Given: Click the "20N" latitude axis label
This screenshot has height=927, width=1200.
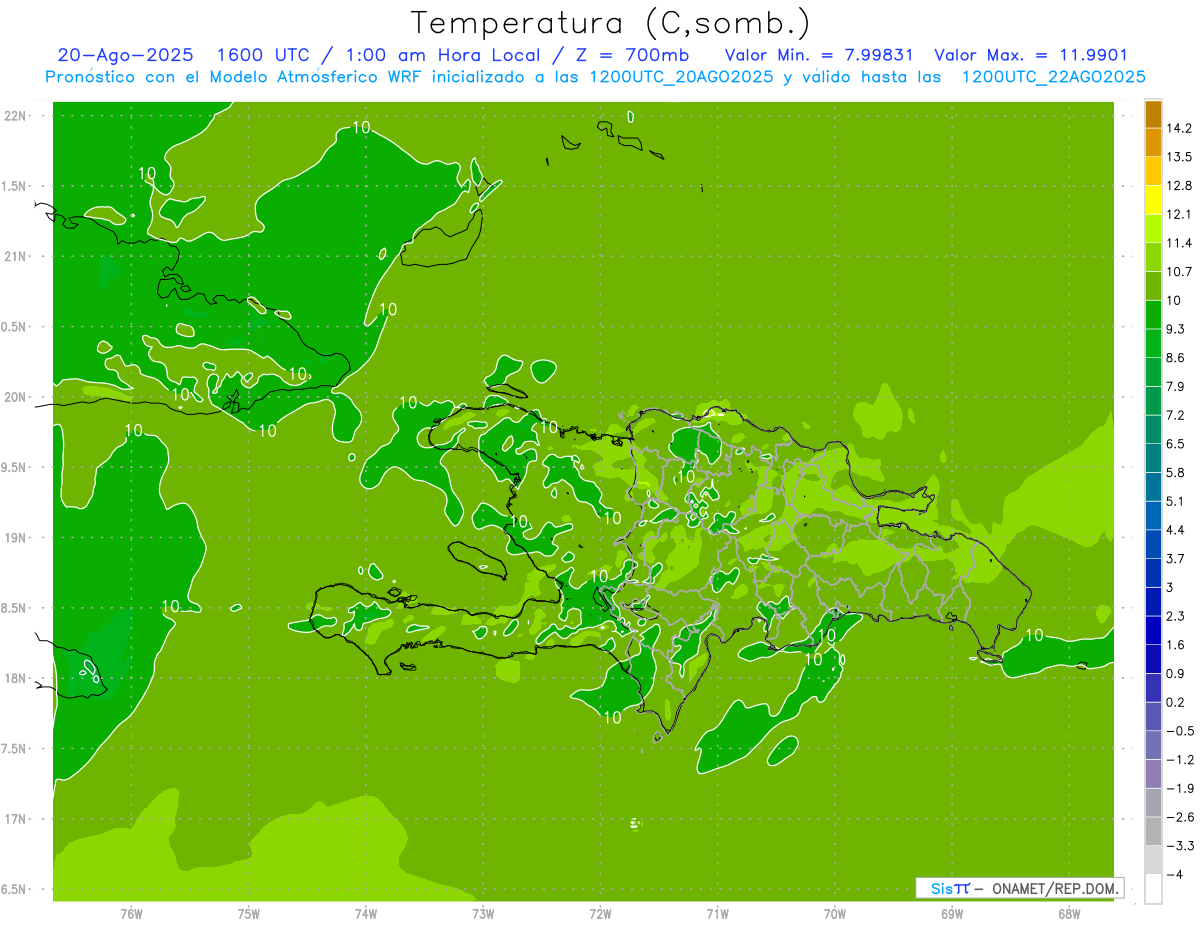Looking at the screenshot, I should point(17,397).
